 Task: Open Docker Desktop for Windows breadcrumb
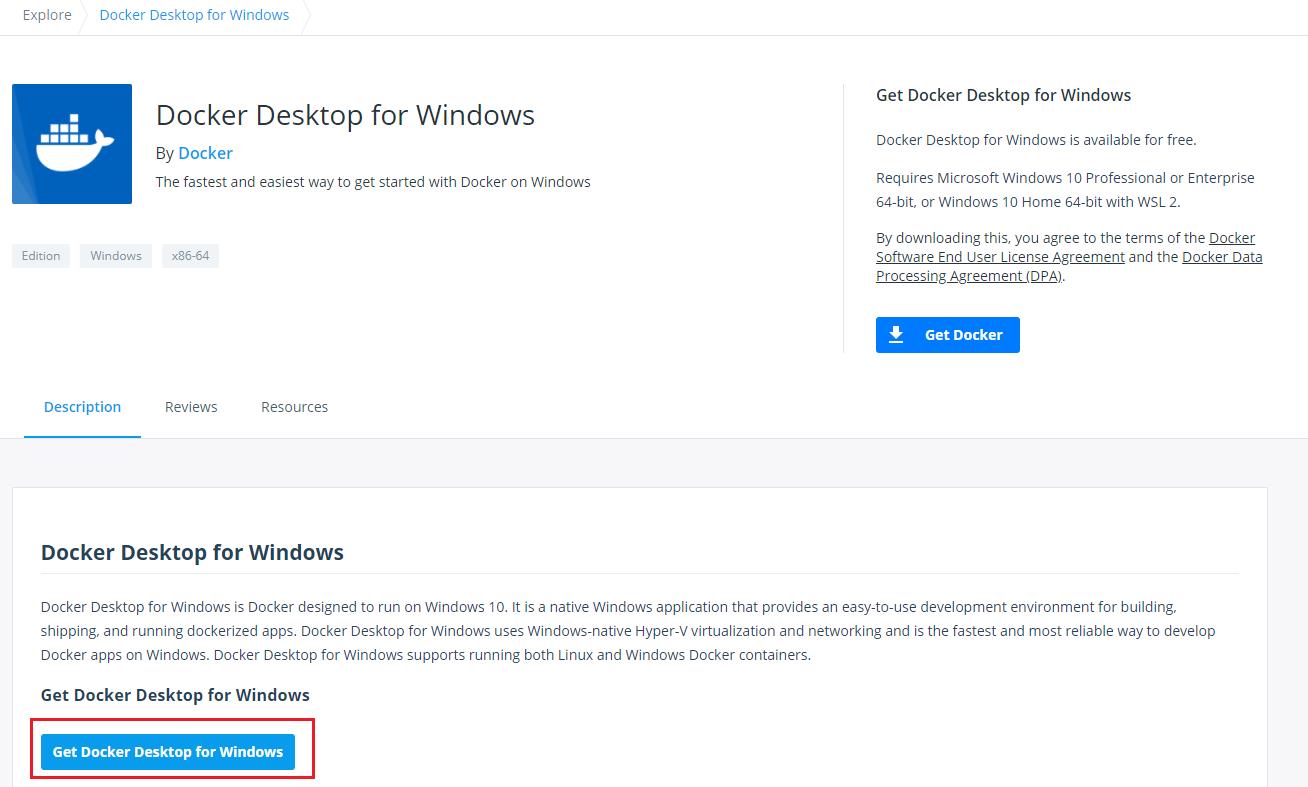click(x=194, y=15)
